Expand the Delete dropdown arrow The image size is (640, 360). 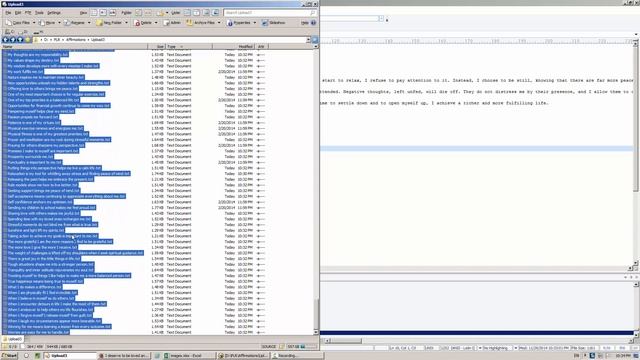156,23
